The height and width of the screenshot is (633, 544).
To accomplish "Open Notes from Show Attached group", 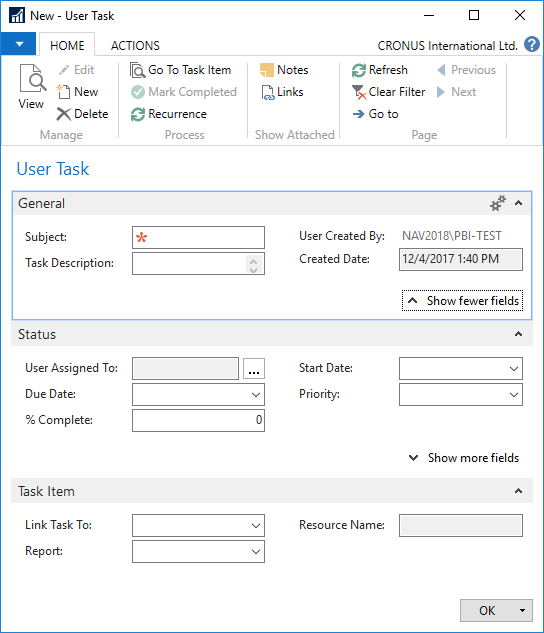I will [284, 70].
